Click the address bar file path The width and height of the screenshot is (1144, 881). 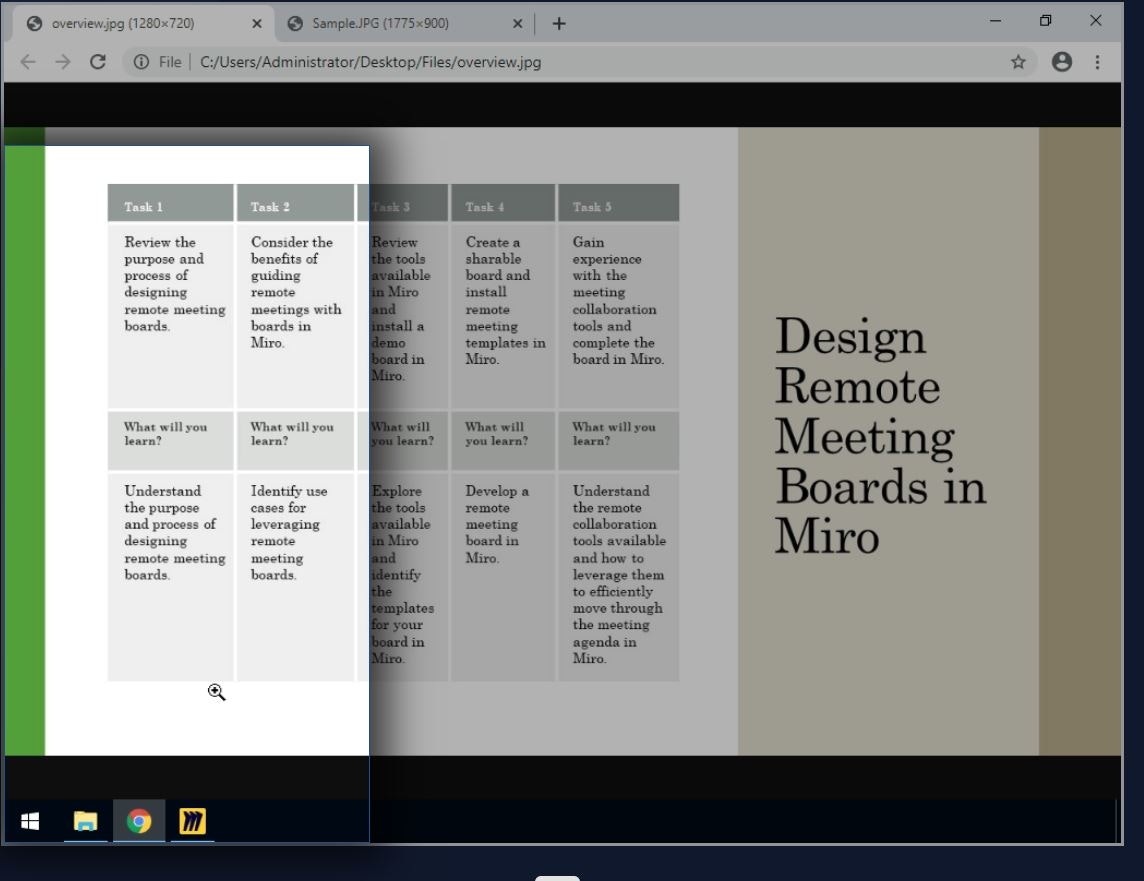tap(371, 62)
